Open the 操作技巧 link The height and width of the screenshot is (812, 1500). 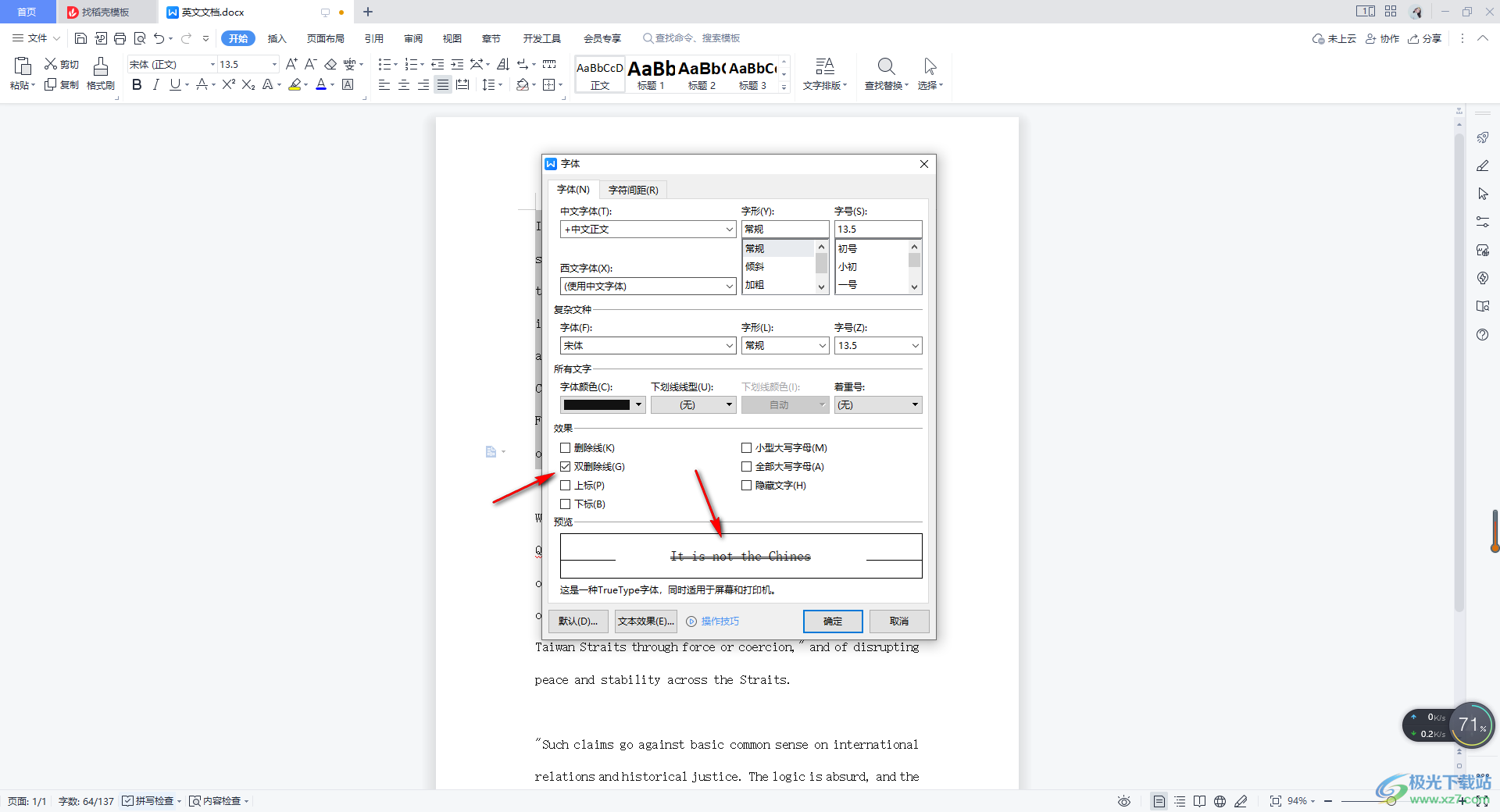(720, 621)
